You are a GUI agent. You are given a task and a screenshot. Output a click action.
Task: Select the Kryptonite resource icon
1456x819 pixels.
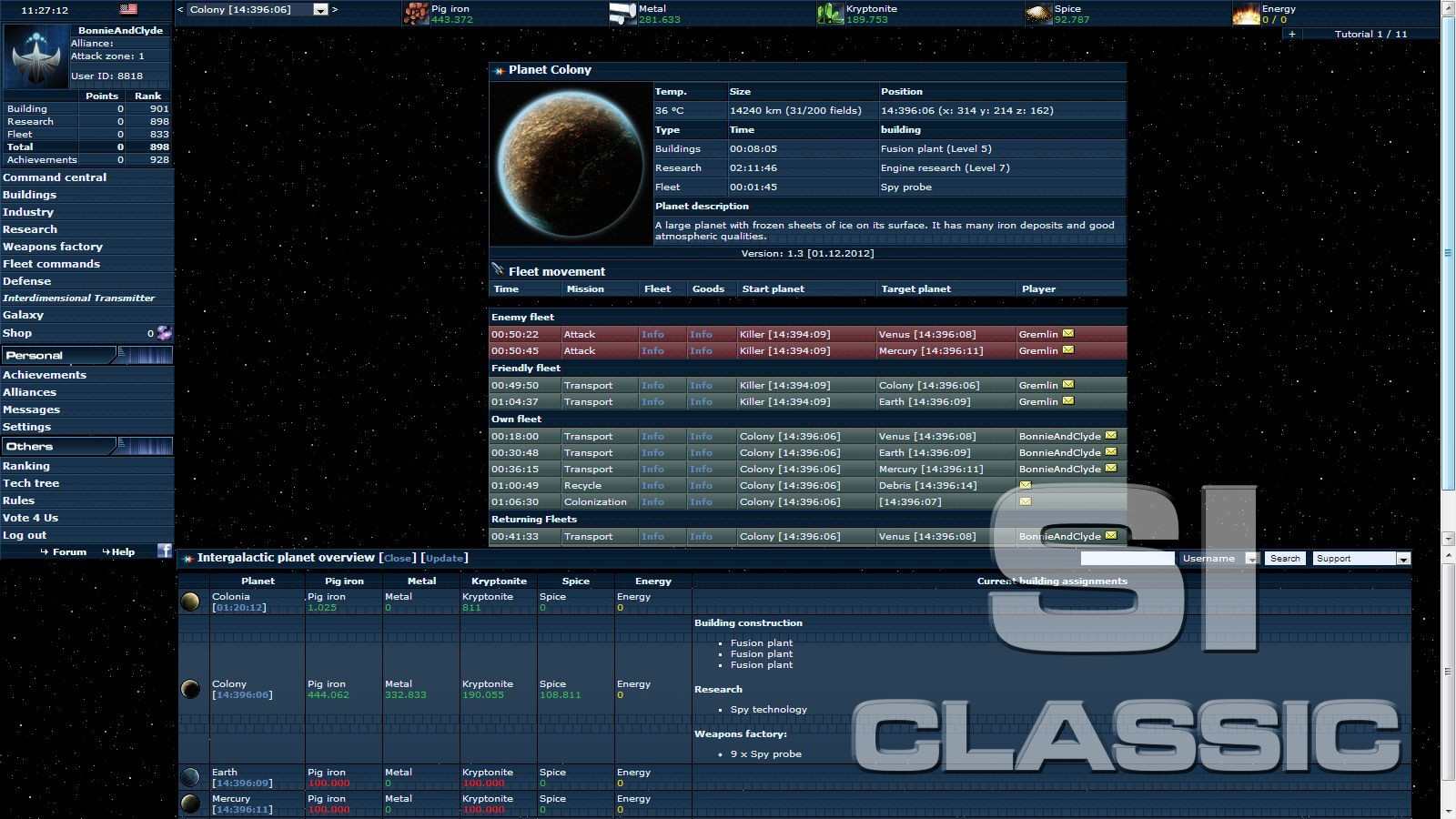829,13
